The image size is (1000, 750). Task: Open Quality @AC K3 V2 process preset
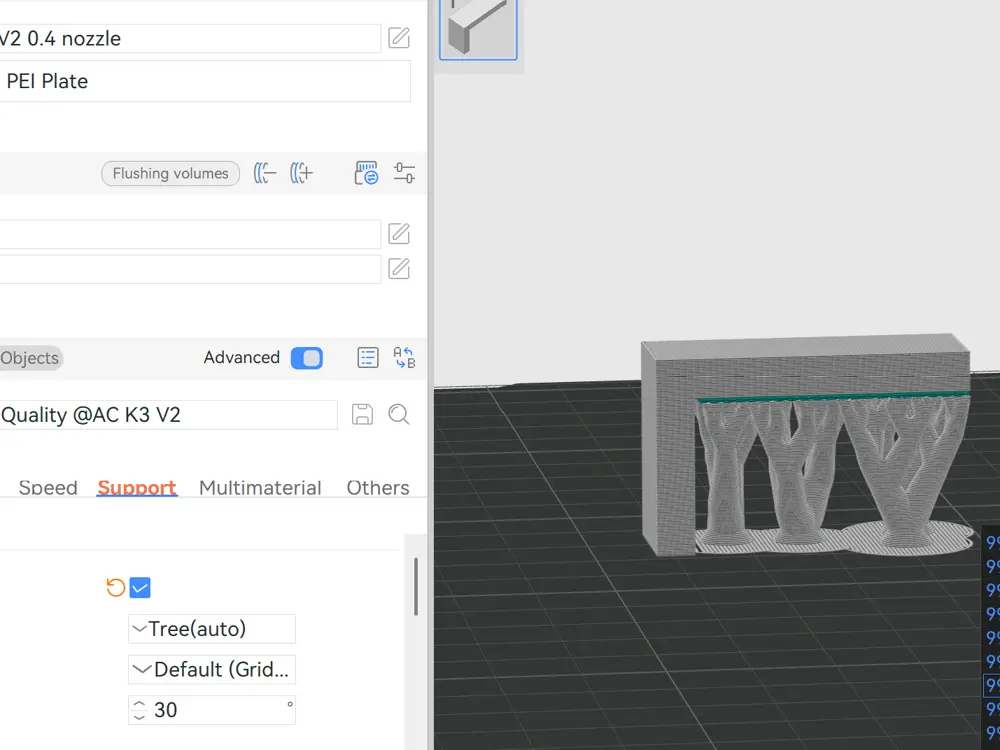[x=168, y=415]
